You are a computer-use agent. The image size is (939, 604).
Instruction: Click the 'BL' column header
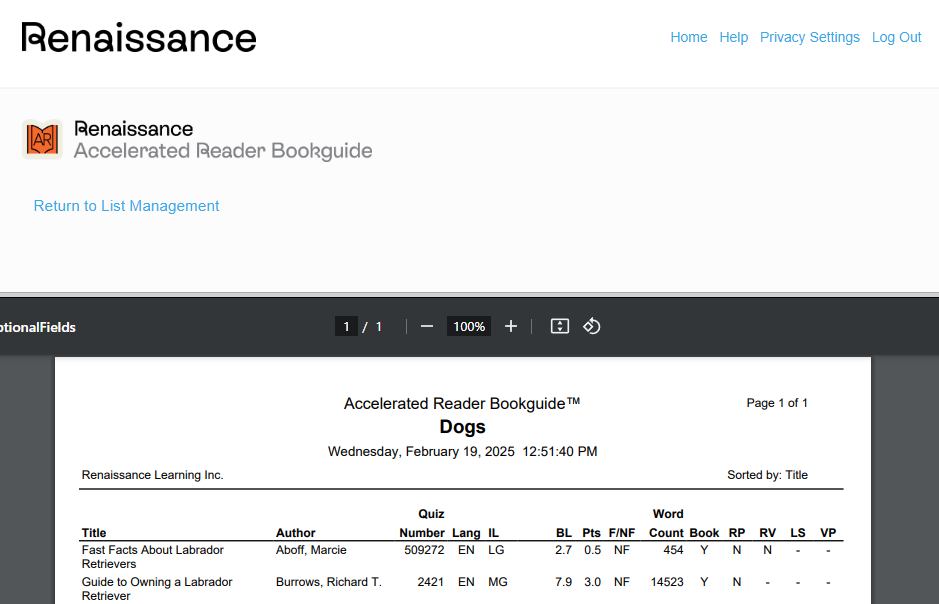pos(564,533)
